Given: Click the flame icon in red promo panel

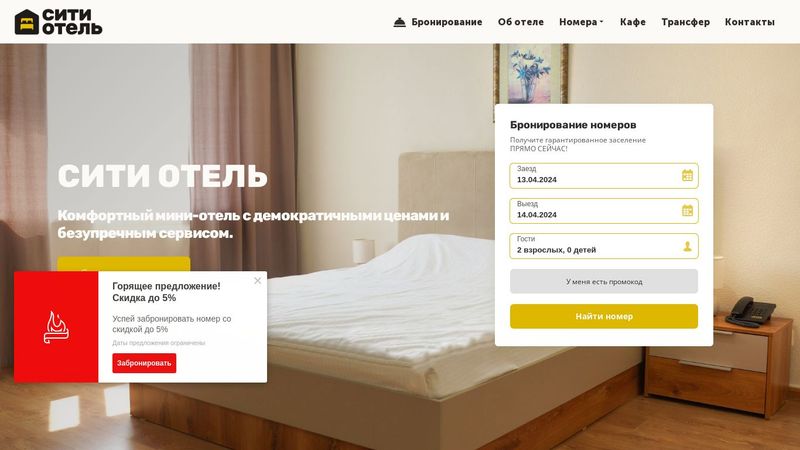Looking at the screenshot, I should point(56,327).
